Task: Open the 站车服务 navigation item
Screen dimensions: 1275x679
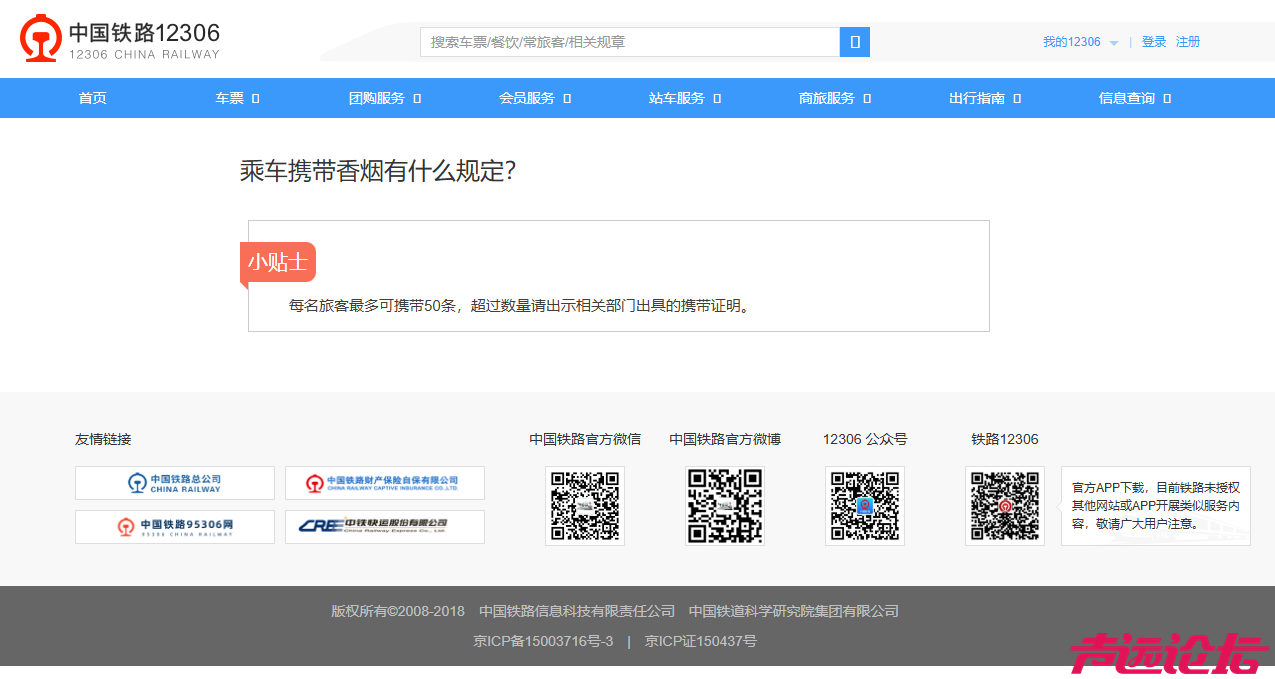Action: click(x=684, y=98)
